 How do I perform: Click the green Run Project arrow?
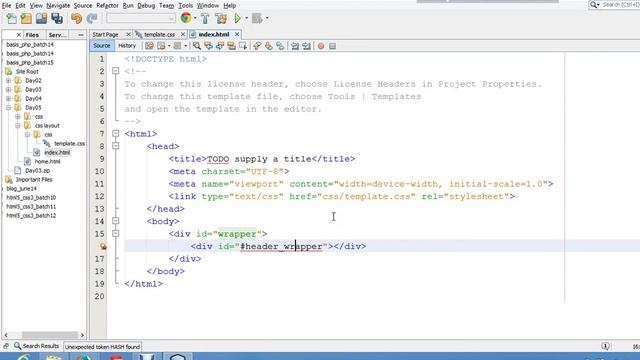pyautogui.click(x=237, y=18)
